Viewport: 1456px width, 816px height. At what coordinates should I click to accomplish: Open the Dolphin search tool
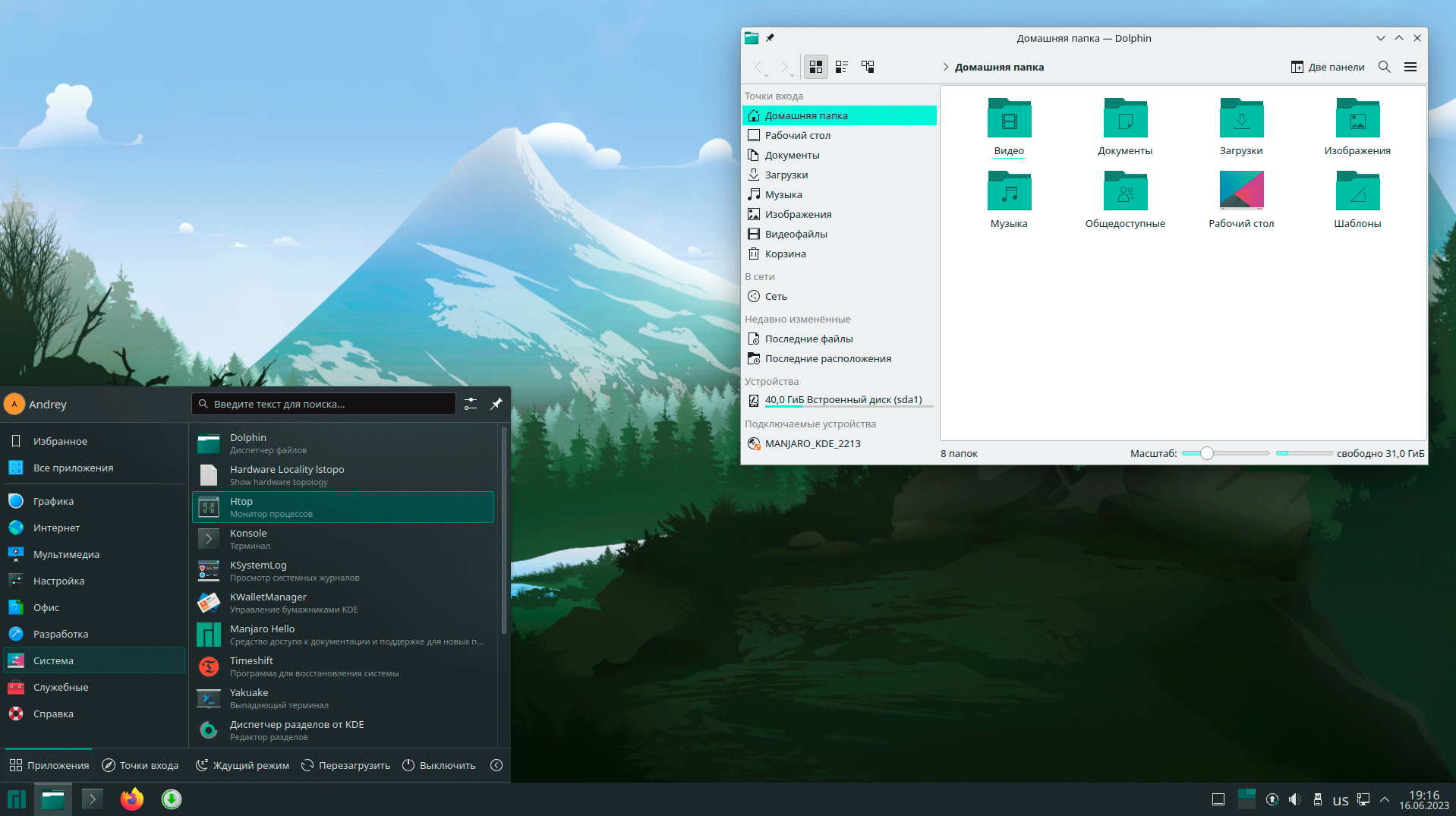coord(1384,67)
